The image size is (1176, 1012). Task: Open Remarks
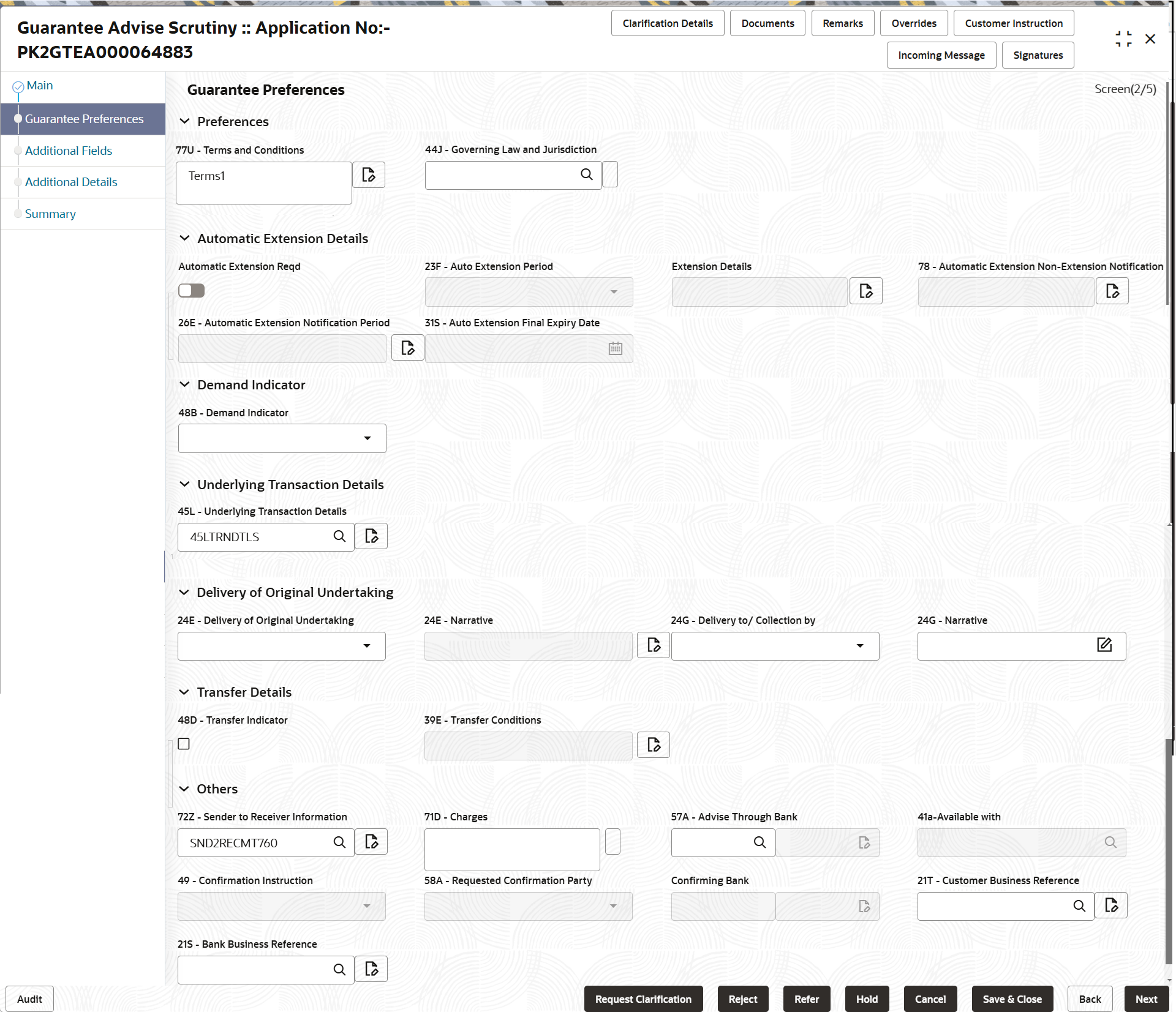click(x=843, y=23)
